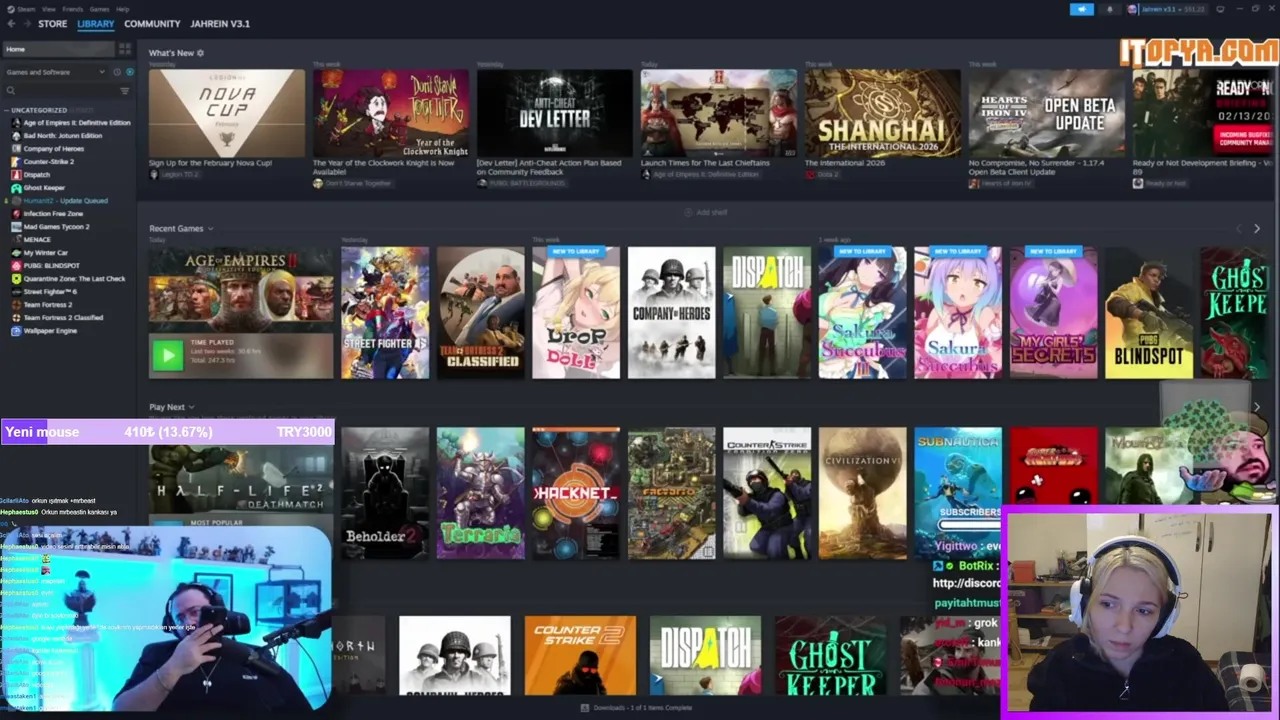Toggle the ready-to-play filter icon
This screenshot has height=720, width=1280.
coord(129,72)
